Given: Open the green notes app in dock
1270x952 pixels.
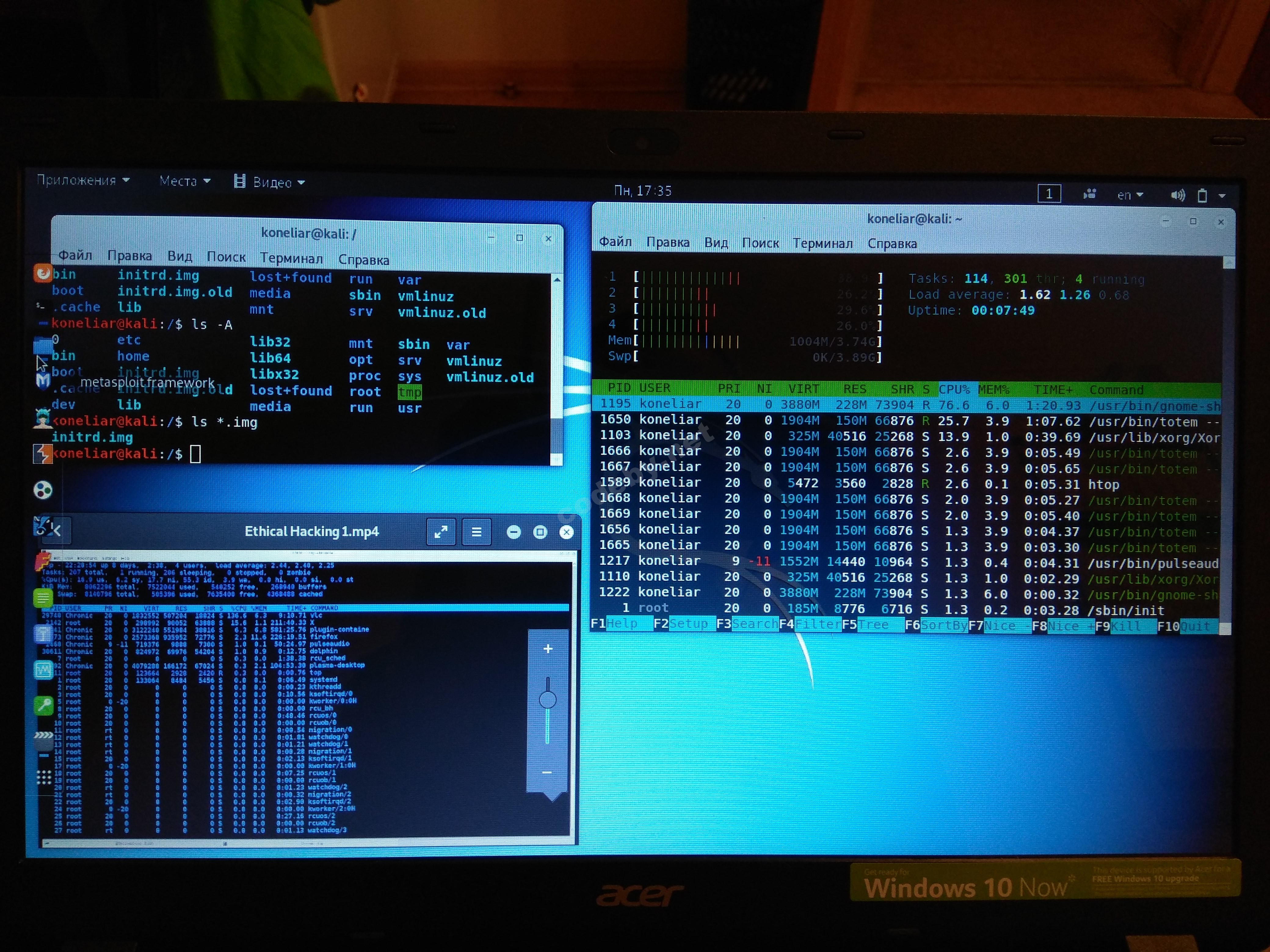Looking at the screenshot, I should coord(43,599).
